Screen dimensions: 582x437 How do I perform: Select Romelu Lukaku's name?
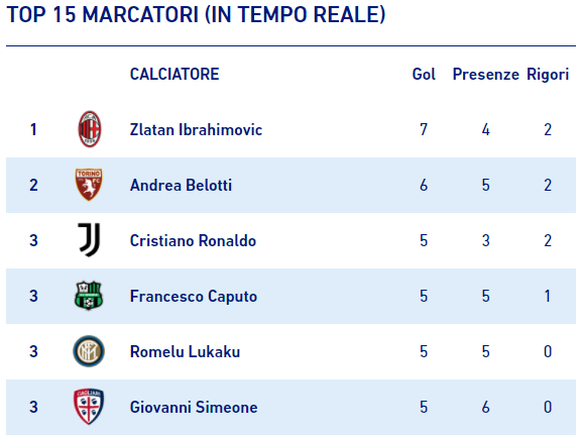click(x=185, y=352)
